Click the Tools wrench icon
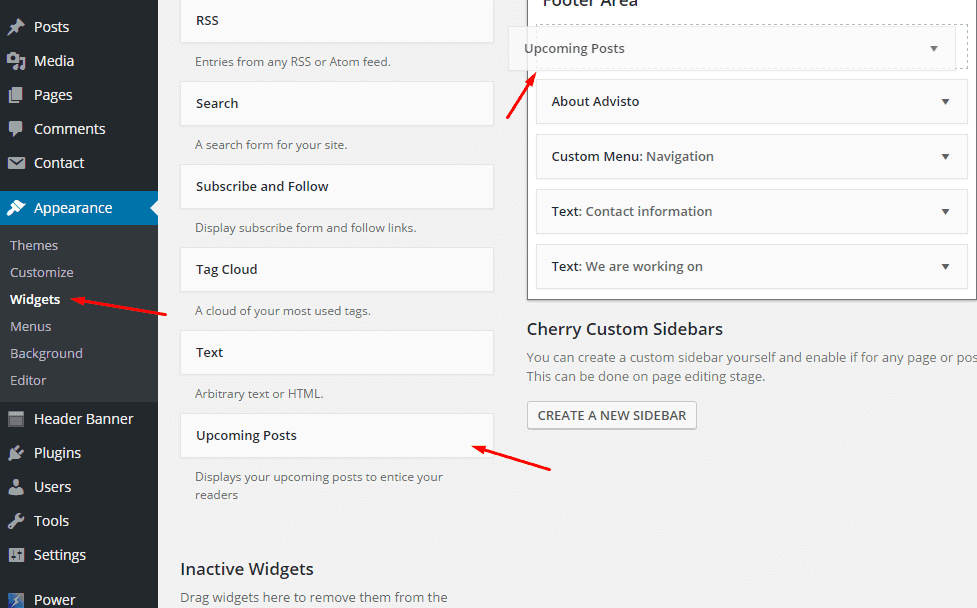Screen dimensions: 977x608 point(16,521)
